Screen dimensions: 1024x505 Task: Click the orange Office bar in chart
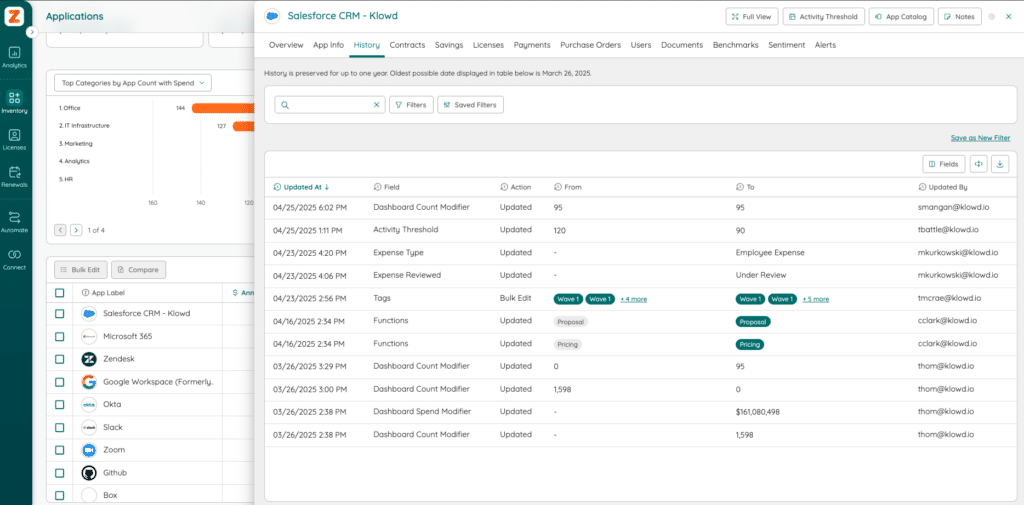coord(222,108)
